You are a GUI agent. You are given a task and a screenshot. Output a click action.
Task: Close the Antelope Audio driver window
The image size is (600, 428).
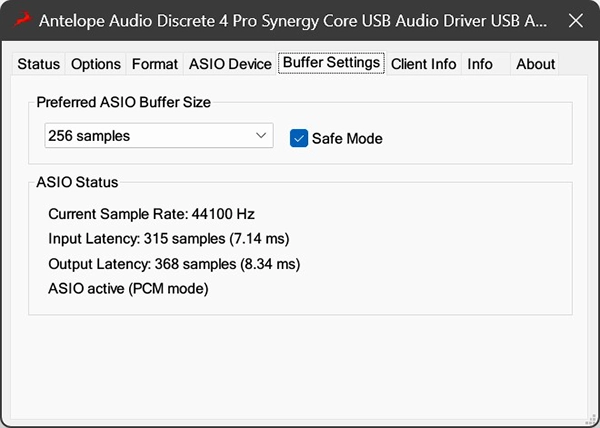click(x=573, y=20)
